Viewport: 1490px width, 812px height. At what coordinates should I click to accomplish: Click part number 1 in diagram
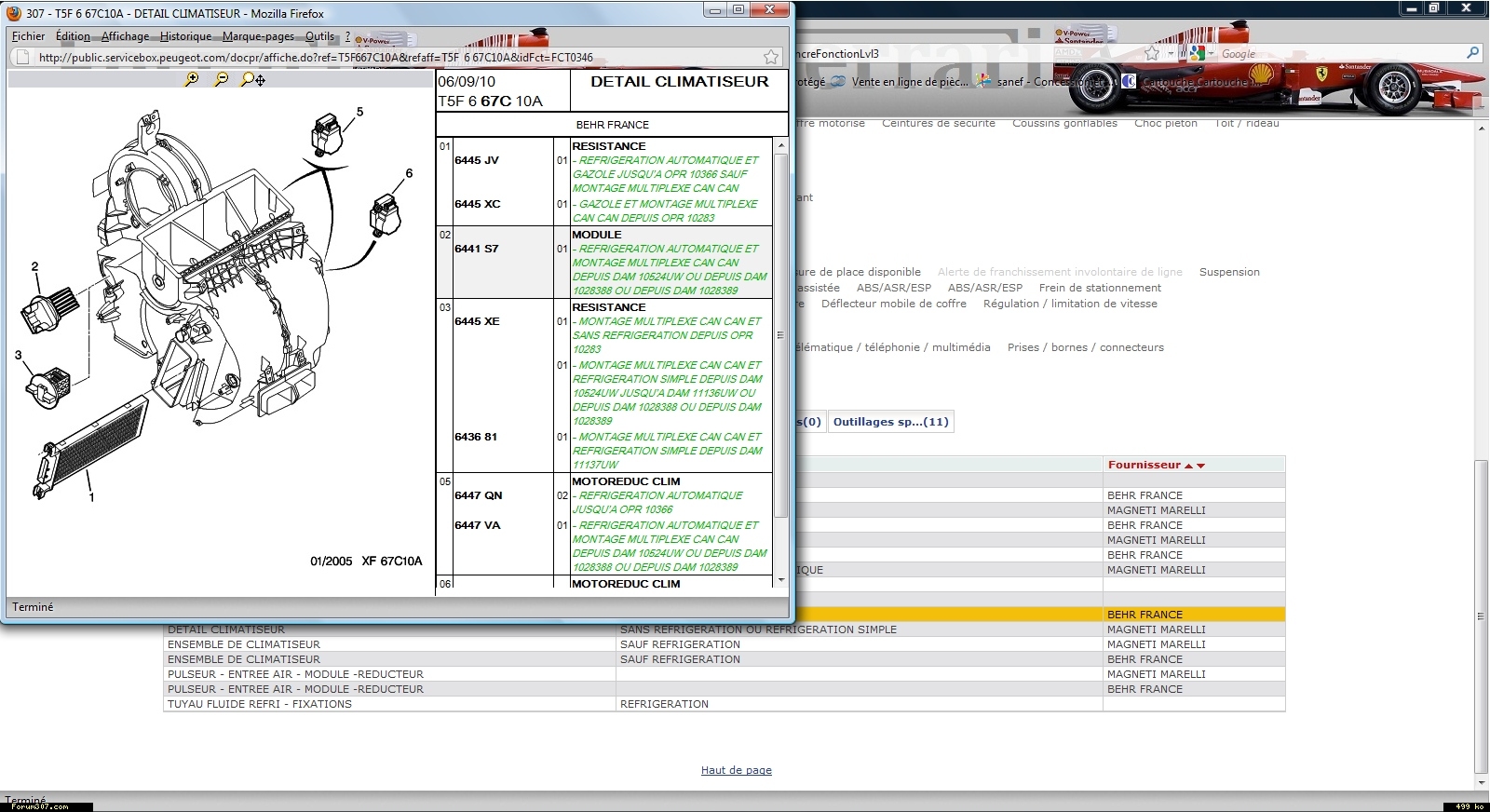[91, 497]
